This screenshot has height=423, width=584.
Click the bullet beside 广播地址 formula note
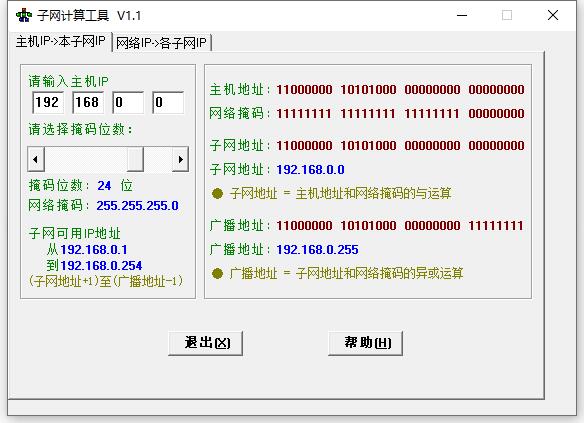click(x=217, y=274)
